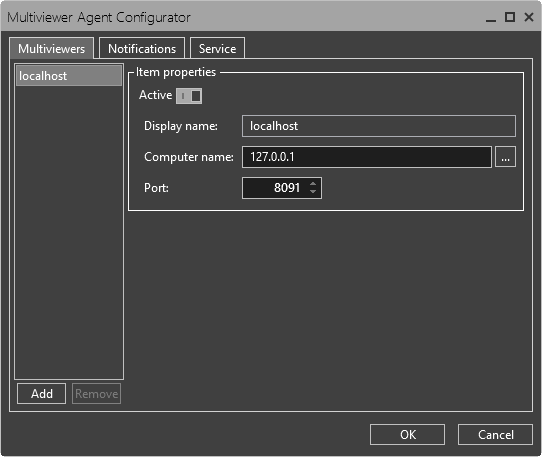Select localhost in the multiviewers list
Screen dimensions: 542x457
pyautogui.click(x=69, y=75)
